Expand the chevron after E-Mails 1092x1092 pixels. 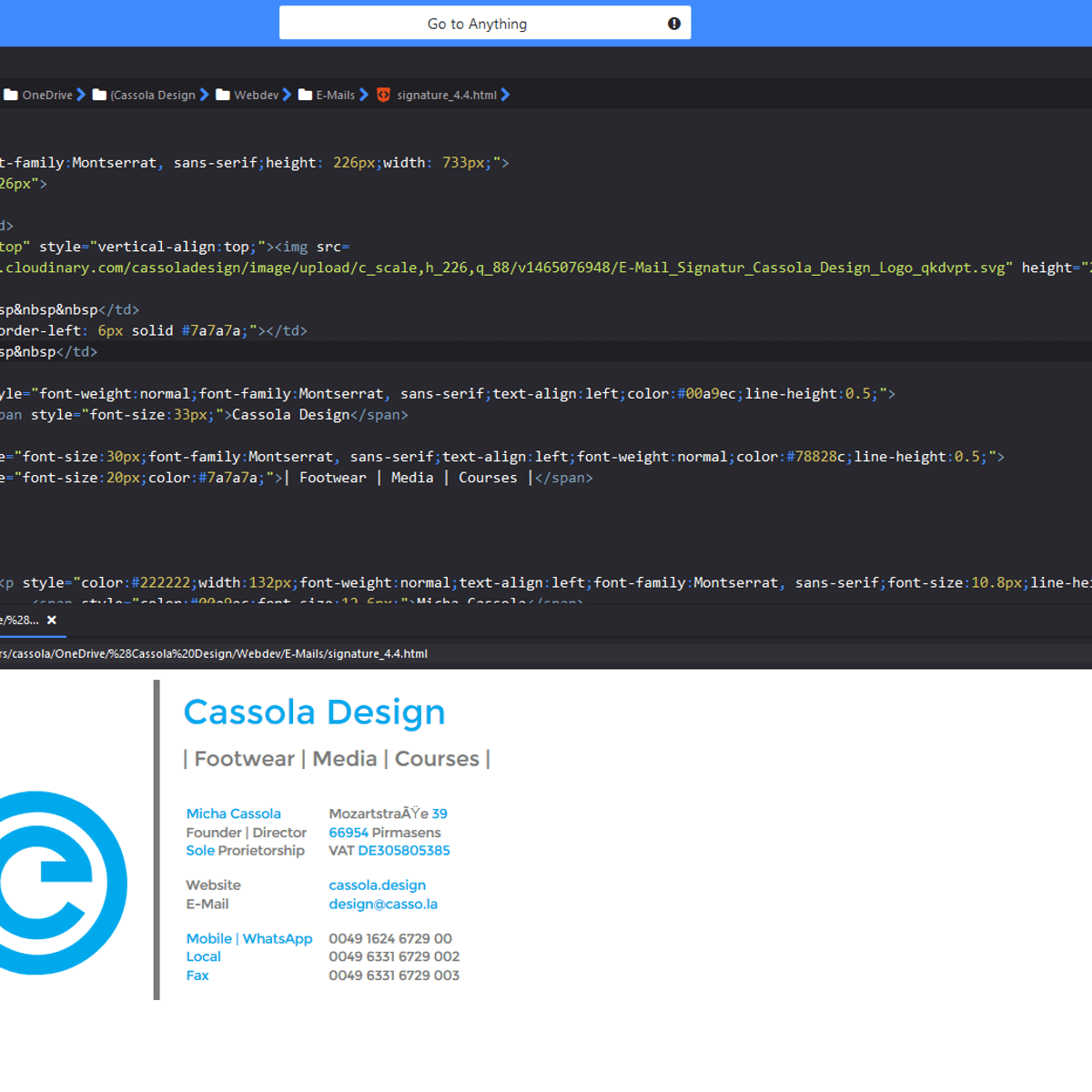pos(364,95)
